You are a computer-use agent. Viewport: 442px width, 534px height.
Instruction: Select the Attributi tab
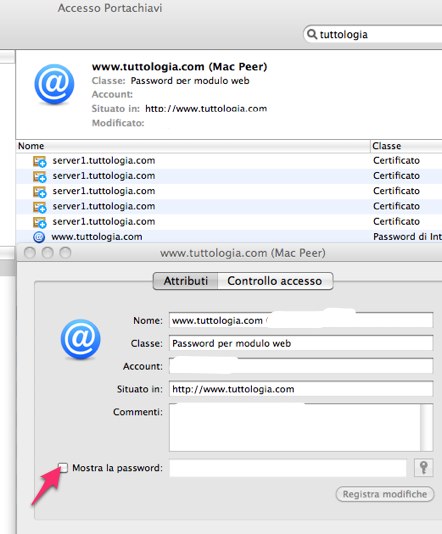pyautogui.click(x=186, y=281)
